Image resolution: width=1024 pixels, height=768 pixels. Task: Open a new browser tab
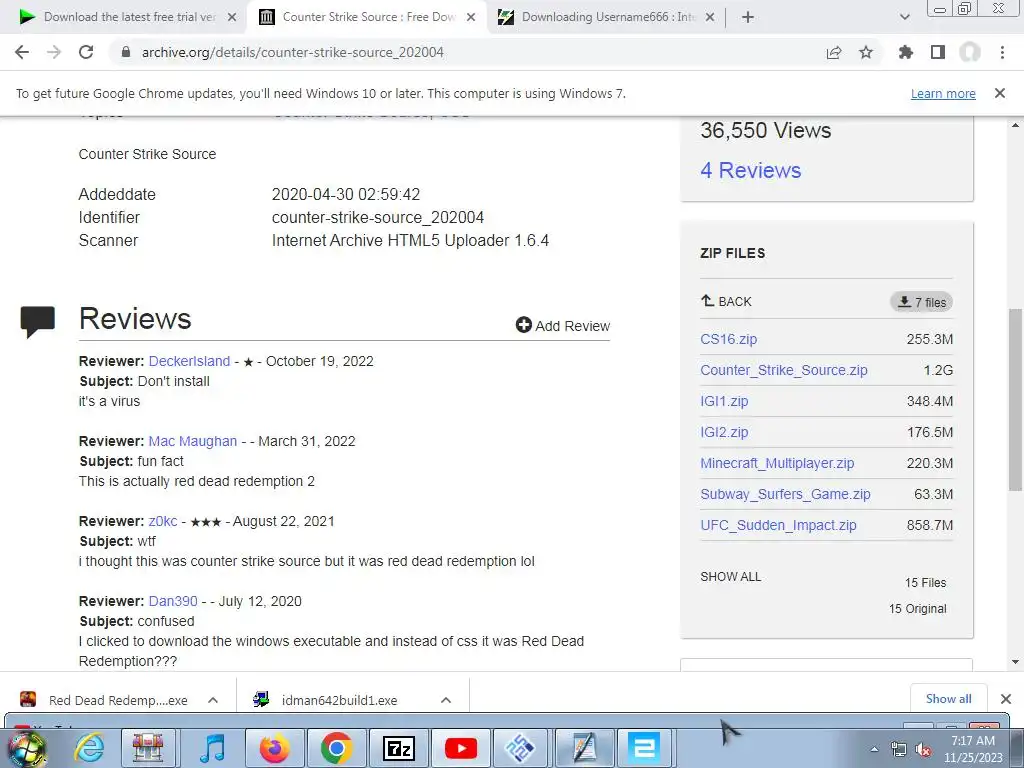748,18
